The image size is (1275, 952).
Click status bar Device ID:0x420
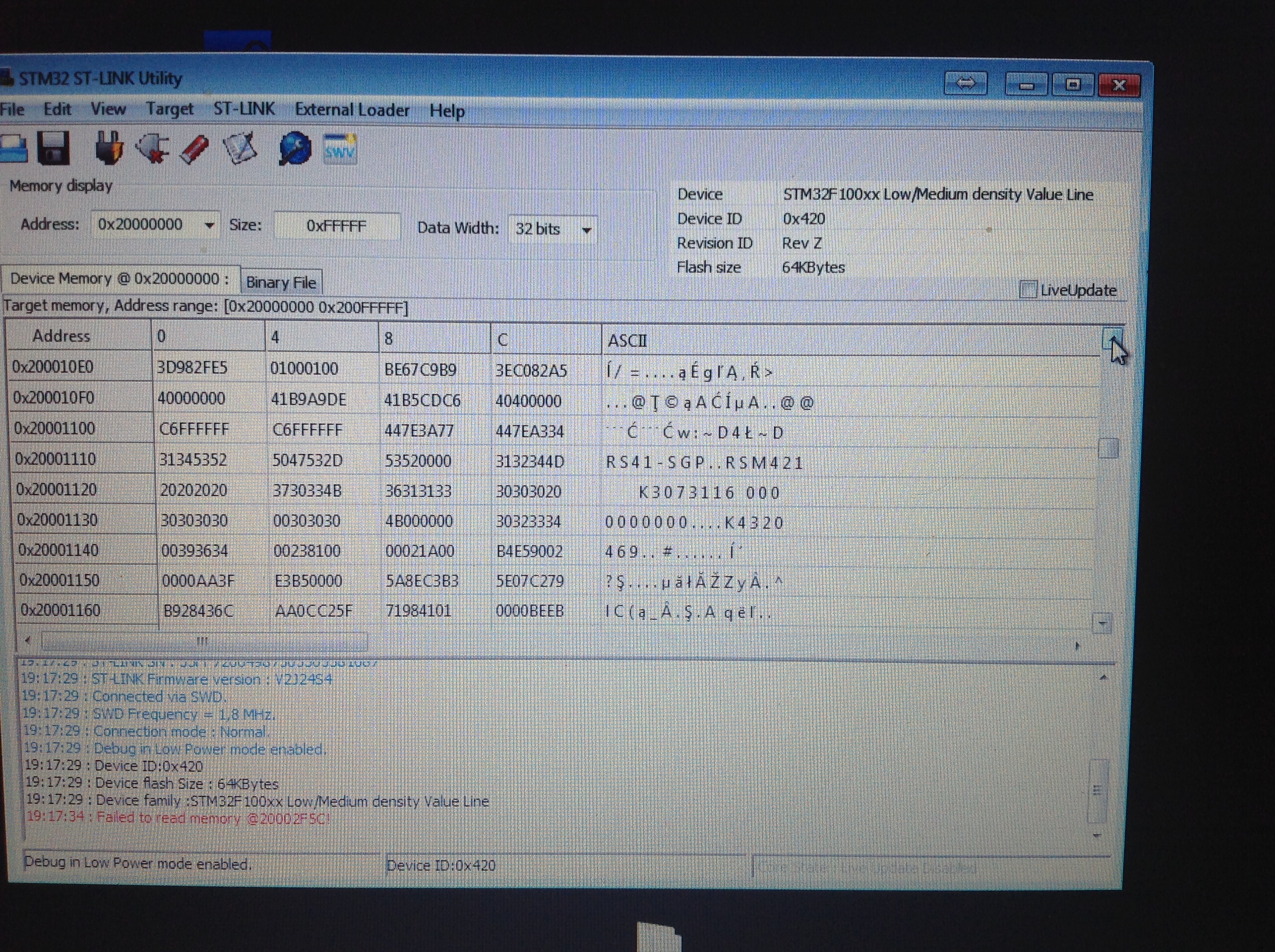click(x=440, y=865)
